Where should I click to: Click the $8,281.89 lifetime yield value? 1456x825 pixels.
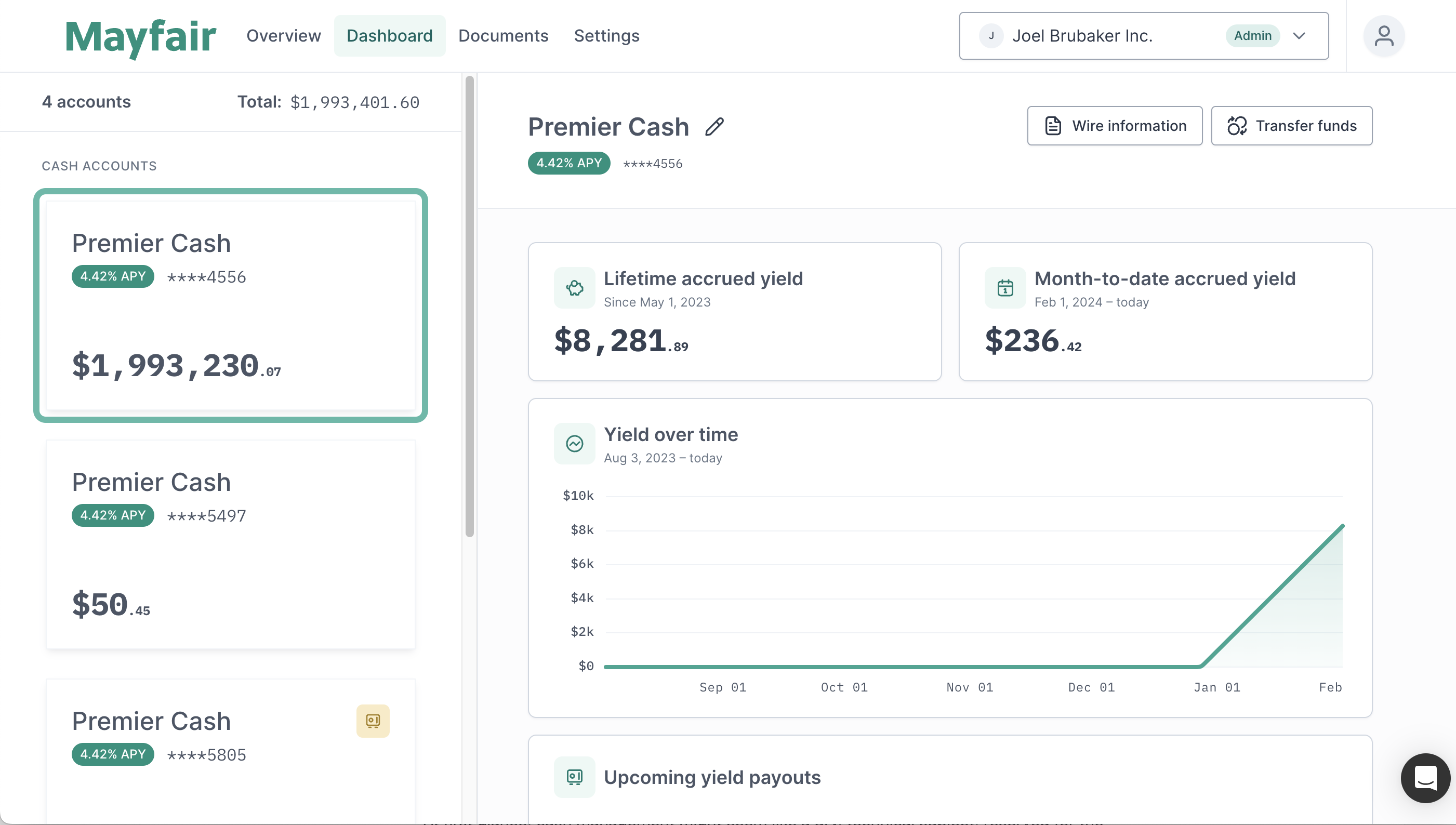coord(621,341)
